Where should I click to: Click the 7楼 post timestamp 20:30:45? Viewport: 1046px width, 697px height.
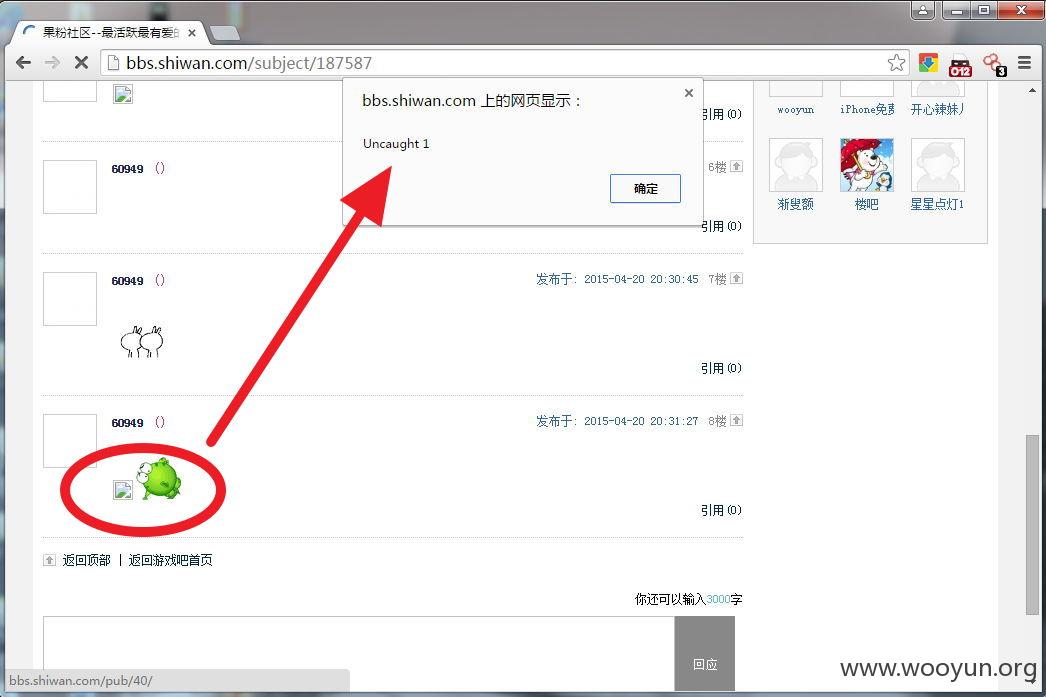[641, 279]
